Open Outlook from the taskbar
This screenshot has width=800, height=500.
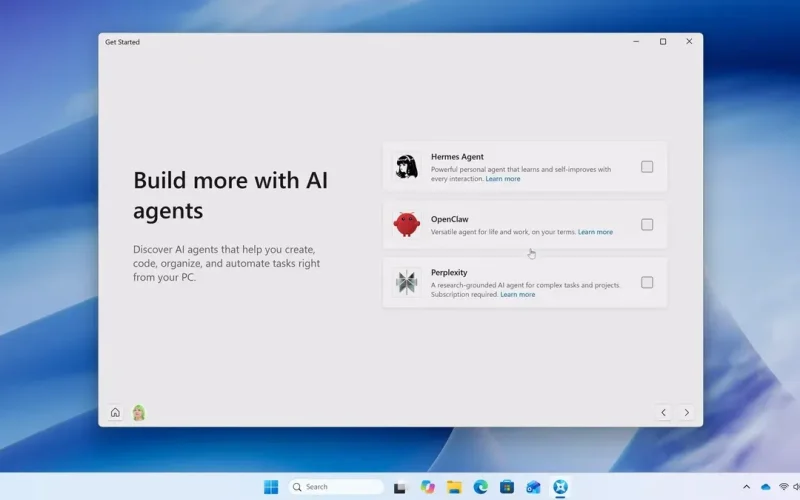coord(533,487)
